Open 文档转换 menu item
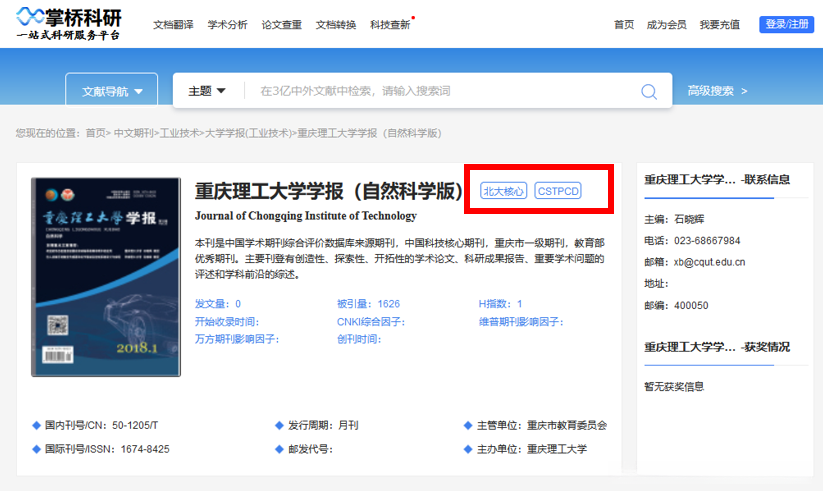The height and width of the screenshot is (491, 823). point(335,25)
